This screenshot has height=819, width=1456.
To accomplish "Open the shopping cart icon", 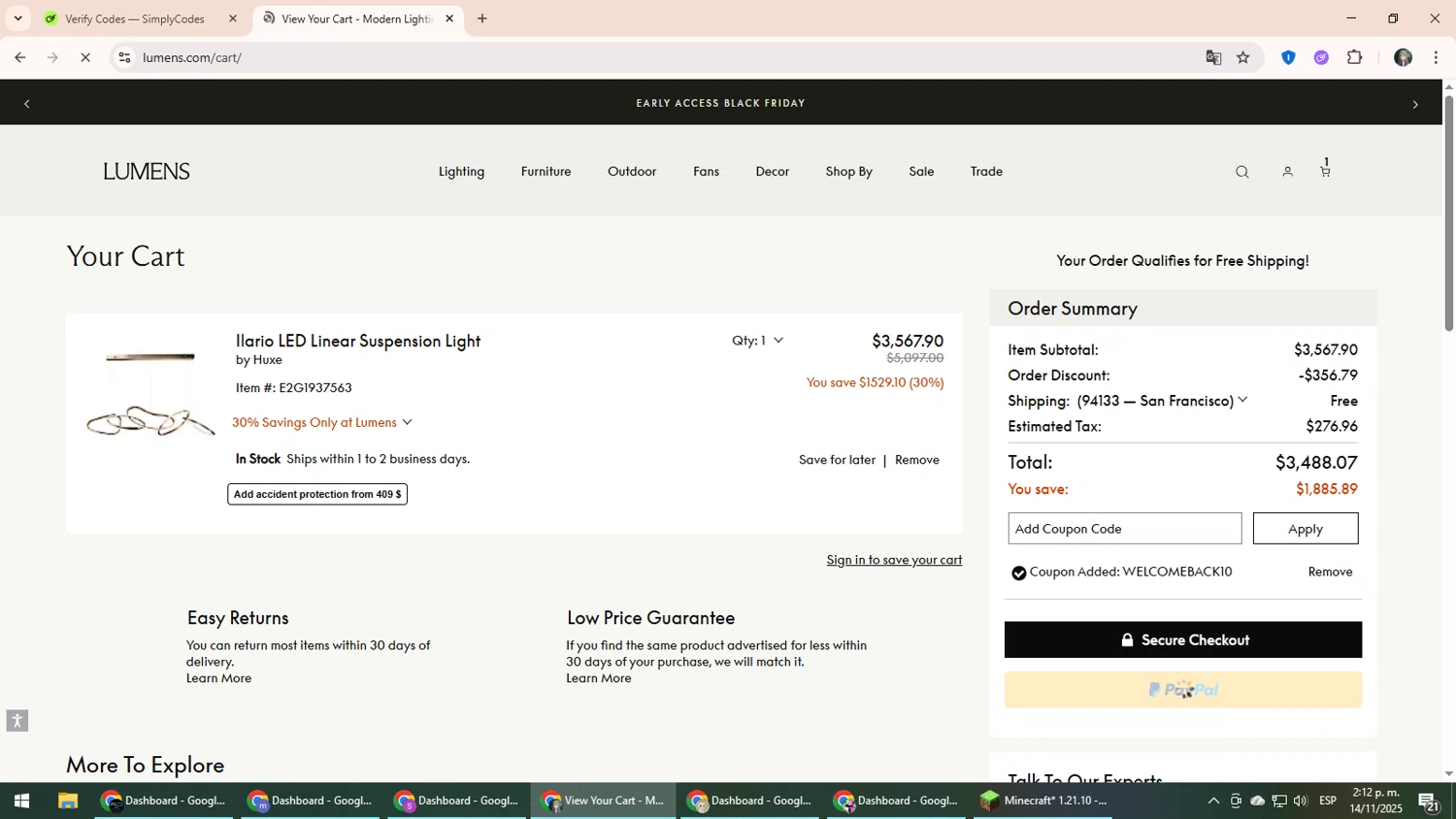I will coord(1325,171).
